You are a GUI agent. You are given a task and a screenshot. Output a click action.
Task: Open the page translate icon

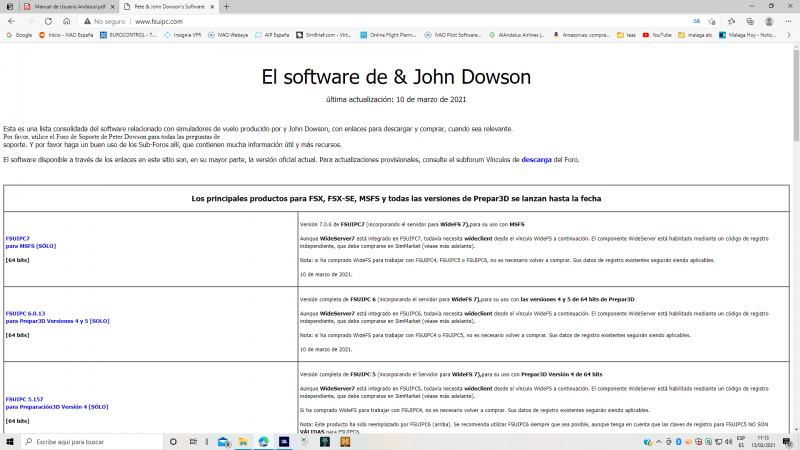click(696, 21)
